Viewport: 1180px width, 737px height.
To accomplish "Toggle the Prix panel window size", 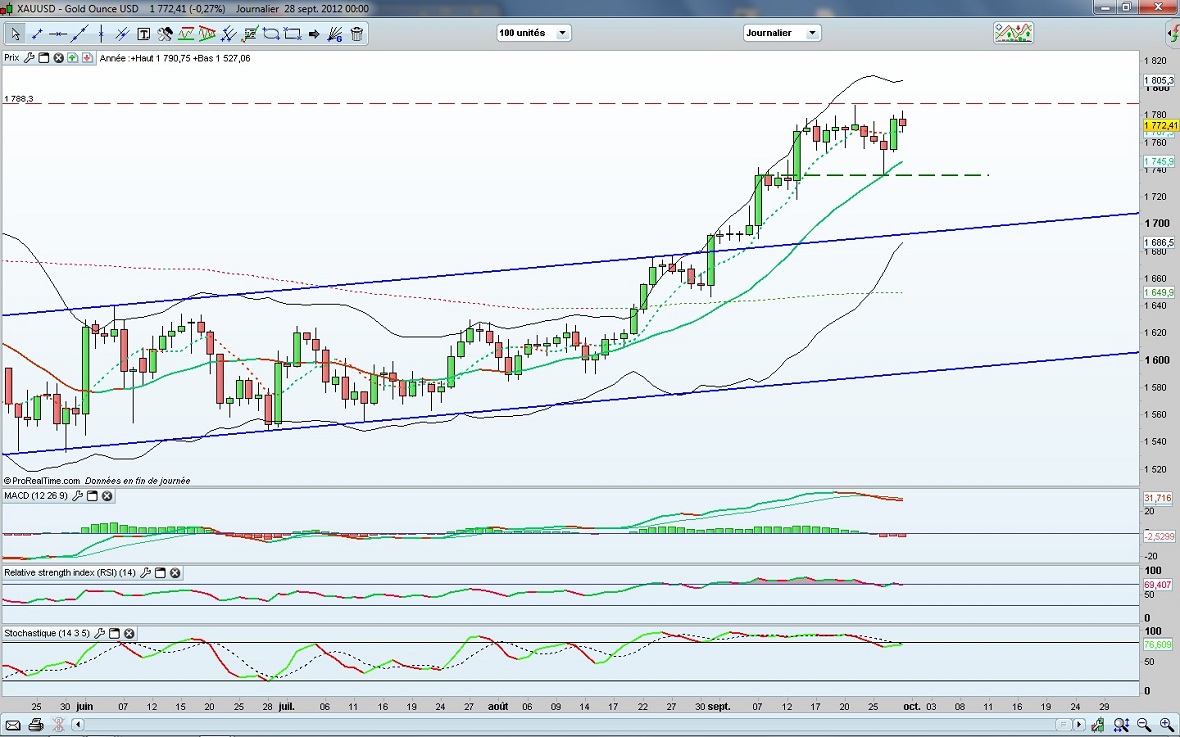I will coord(44,58).
